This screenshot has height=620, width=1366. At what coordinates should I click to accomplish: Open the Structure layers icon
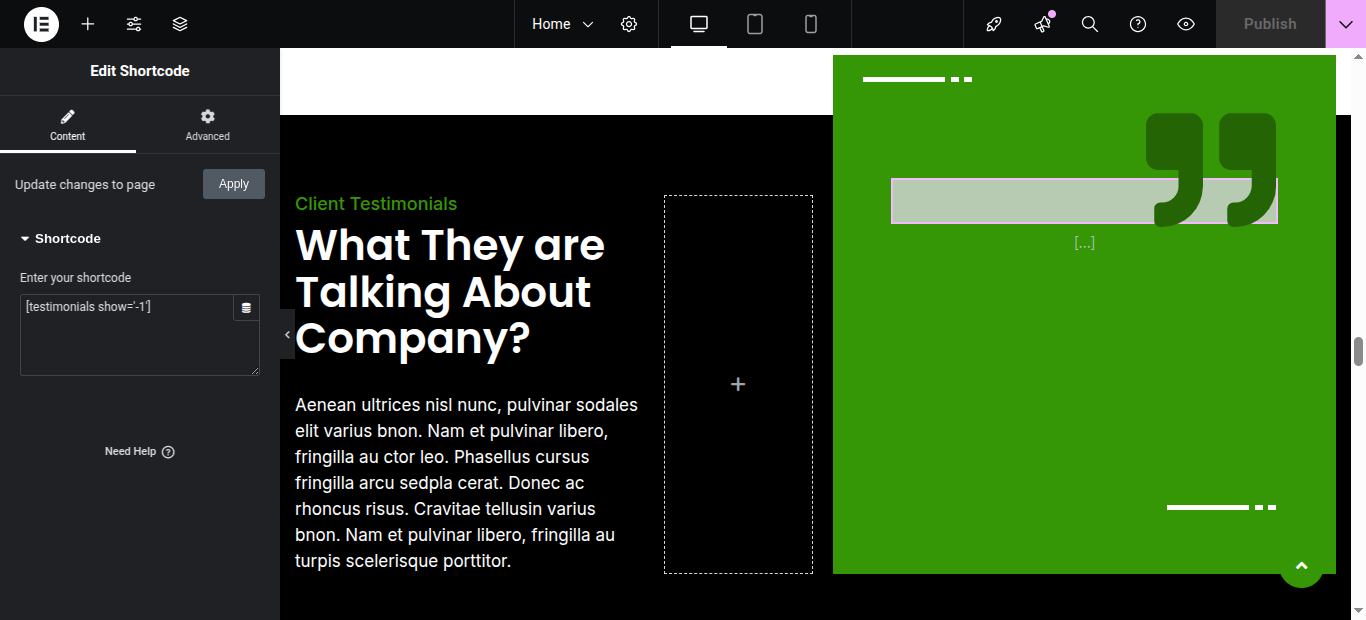[x=180, y=24]
